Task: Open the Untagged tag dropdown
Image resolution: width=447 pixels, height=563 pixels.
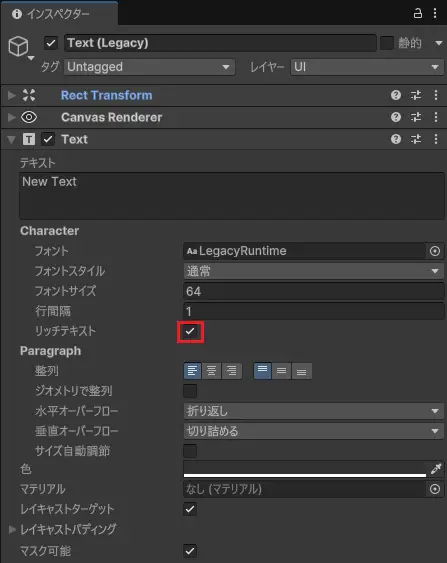Action: coord(149,67)
